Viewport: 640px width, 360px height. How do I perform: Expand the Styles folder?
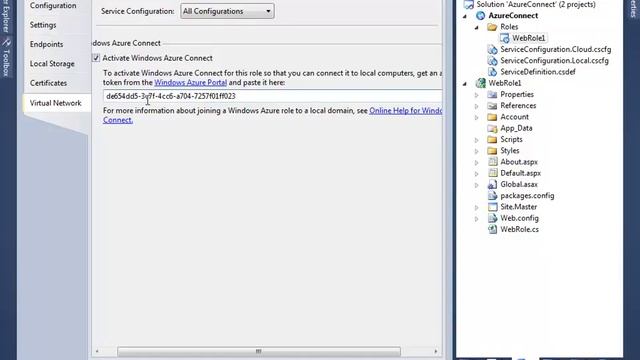point(476,151)
